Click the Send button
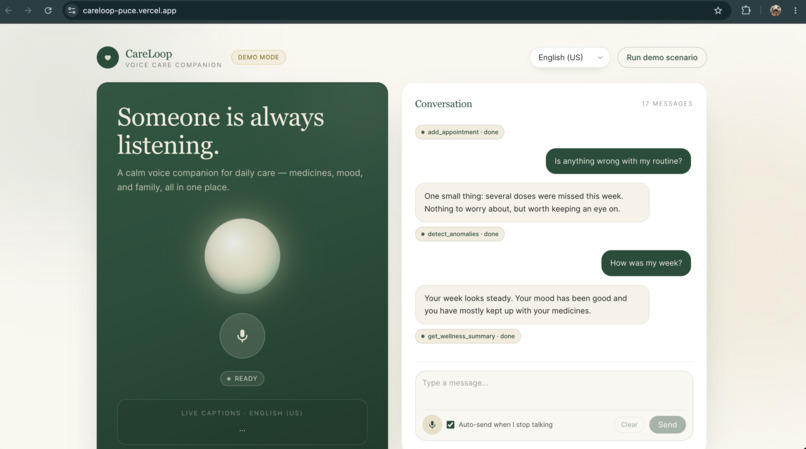The height and width of the screenshot is (449, 806). [x=667, y=425]
